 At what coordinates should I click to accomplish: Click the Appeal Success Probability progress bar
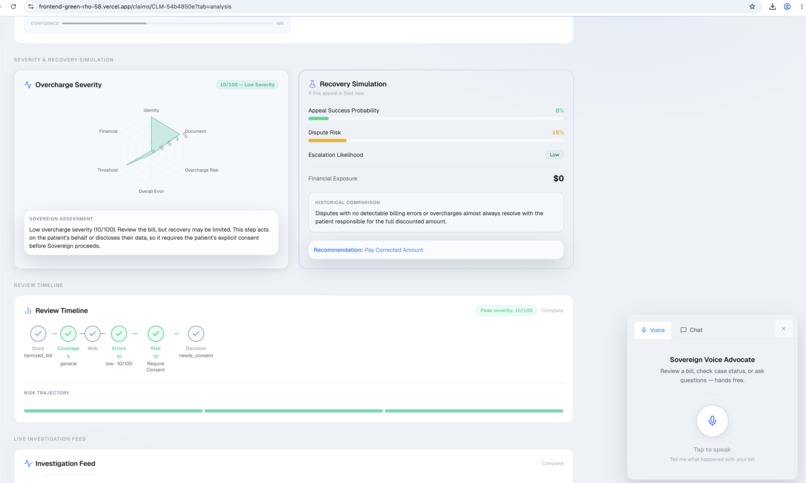pos(436,119)
